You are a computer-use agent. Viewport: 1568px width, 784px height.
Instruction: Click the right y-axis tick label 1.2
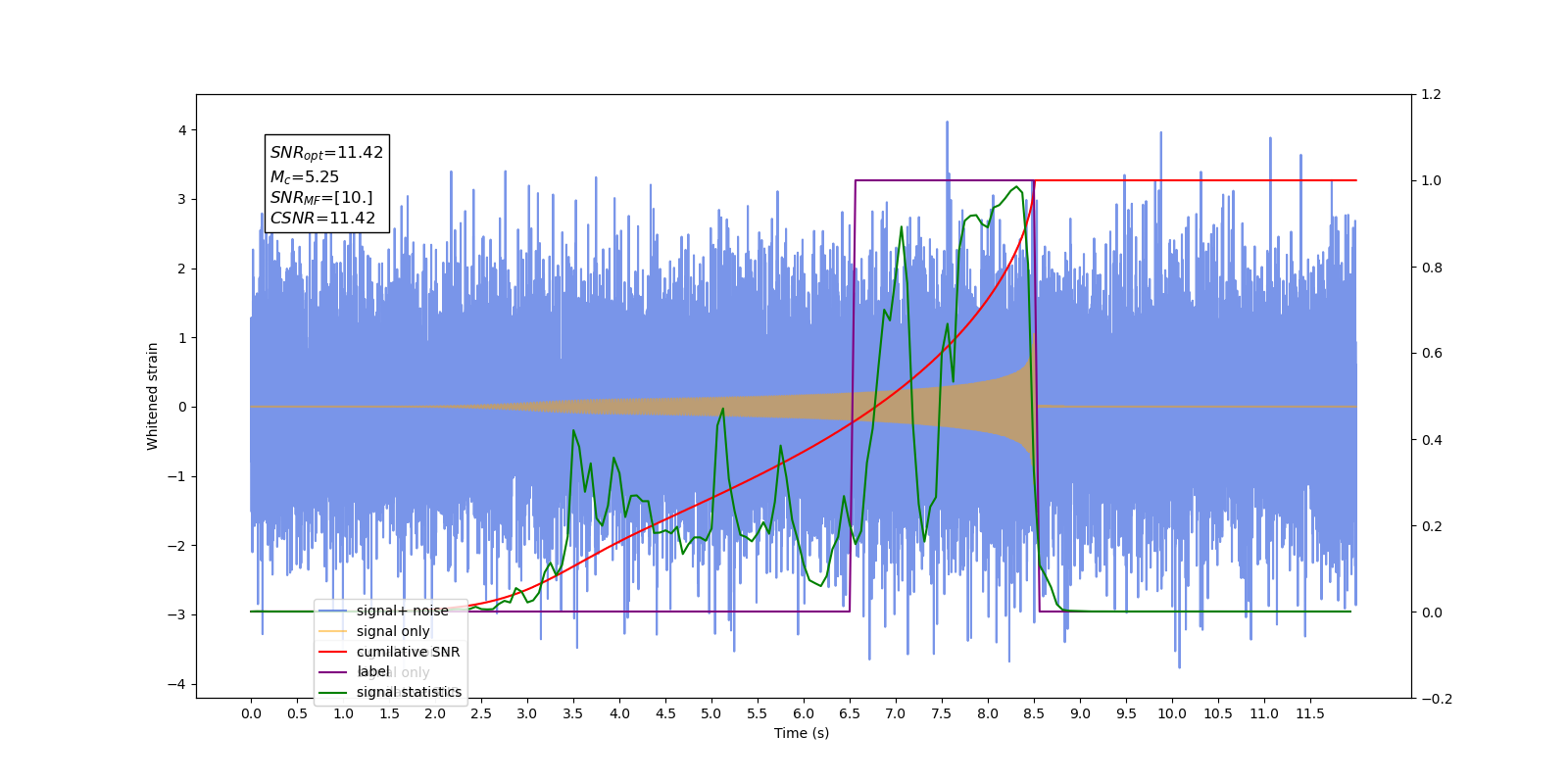coord(1431,95)
